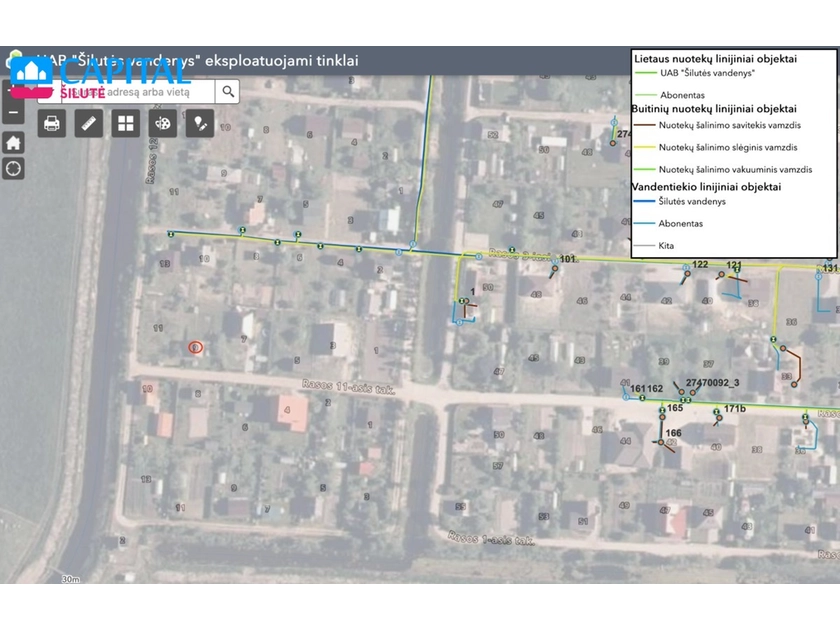Click 'Abonentas' under the Vandentiekio heading
This screenshot has width=840, height=630.
(680, 223)
